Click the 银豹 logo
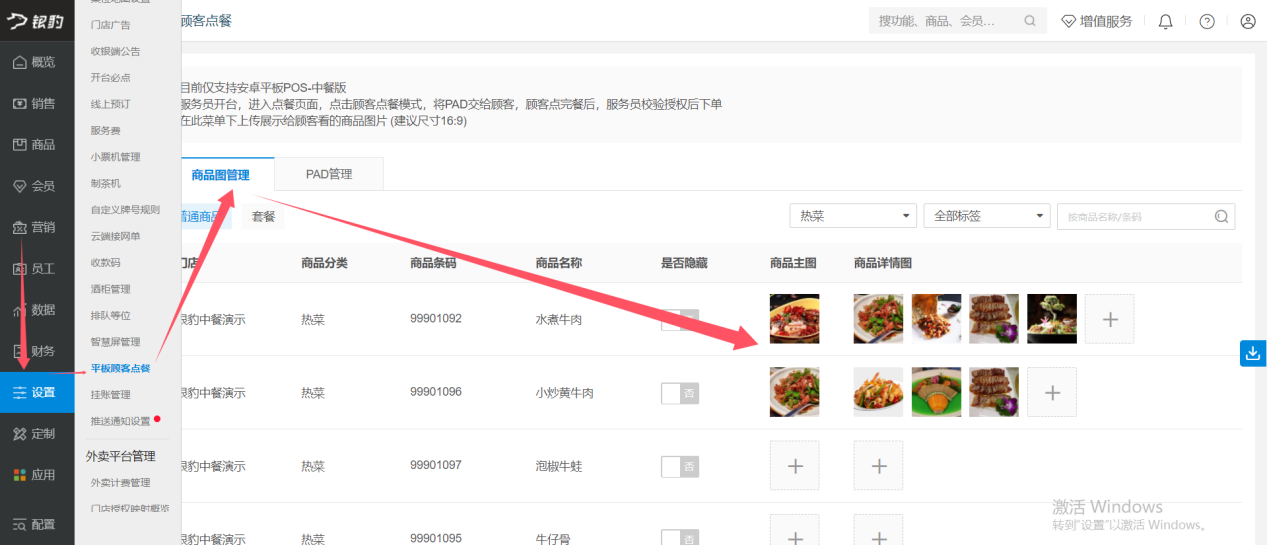1267x545 pixels. coord(35,20)
